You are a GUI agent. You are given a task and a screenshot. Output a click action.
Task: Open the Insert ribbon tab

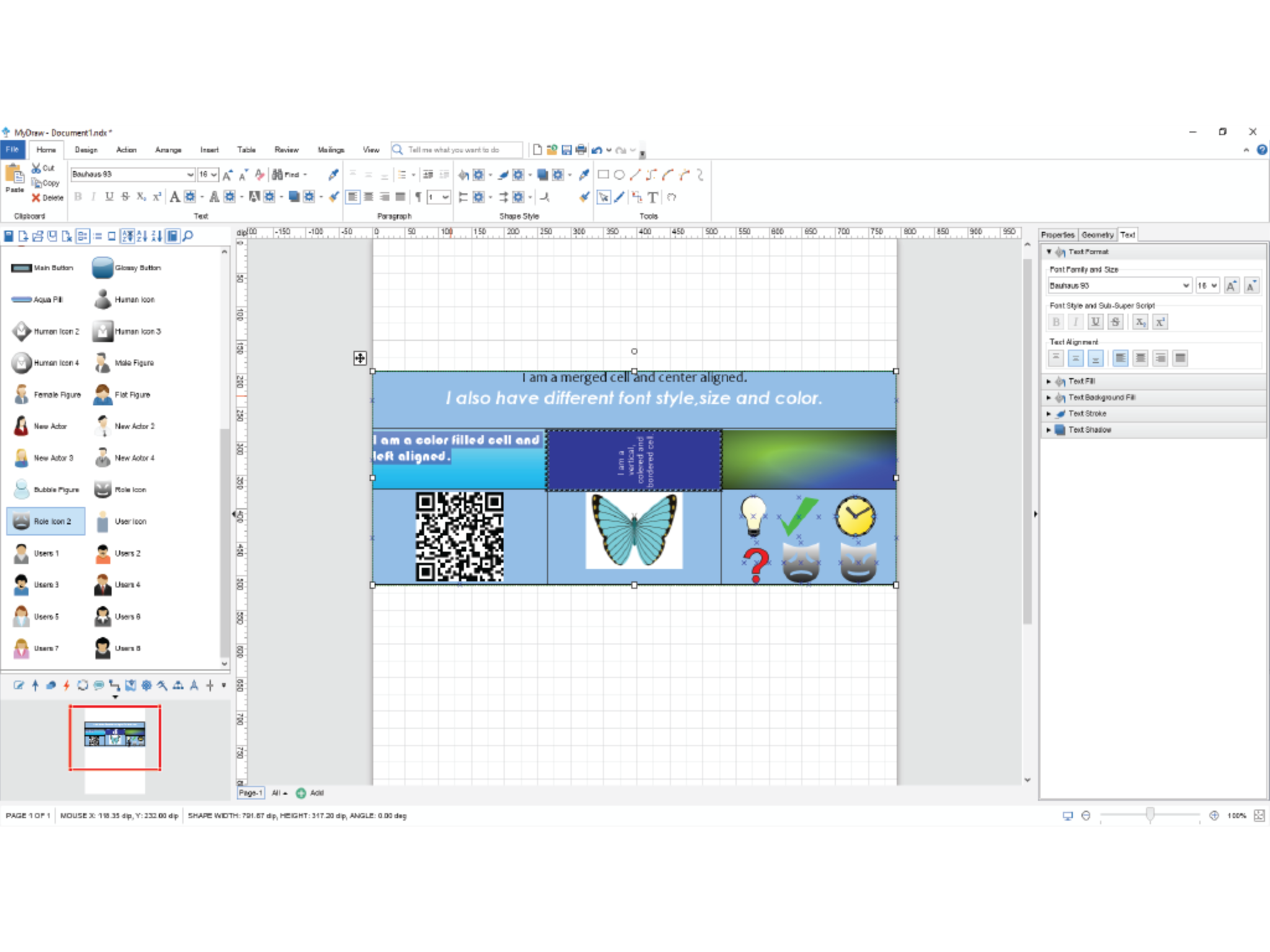point(209,150)
